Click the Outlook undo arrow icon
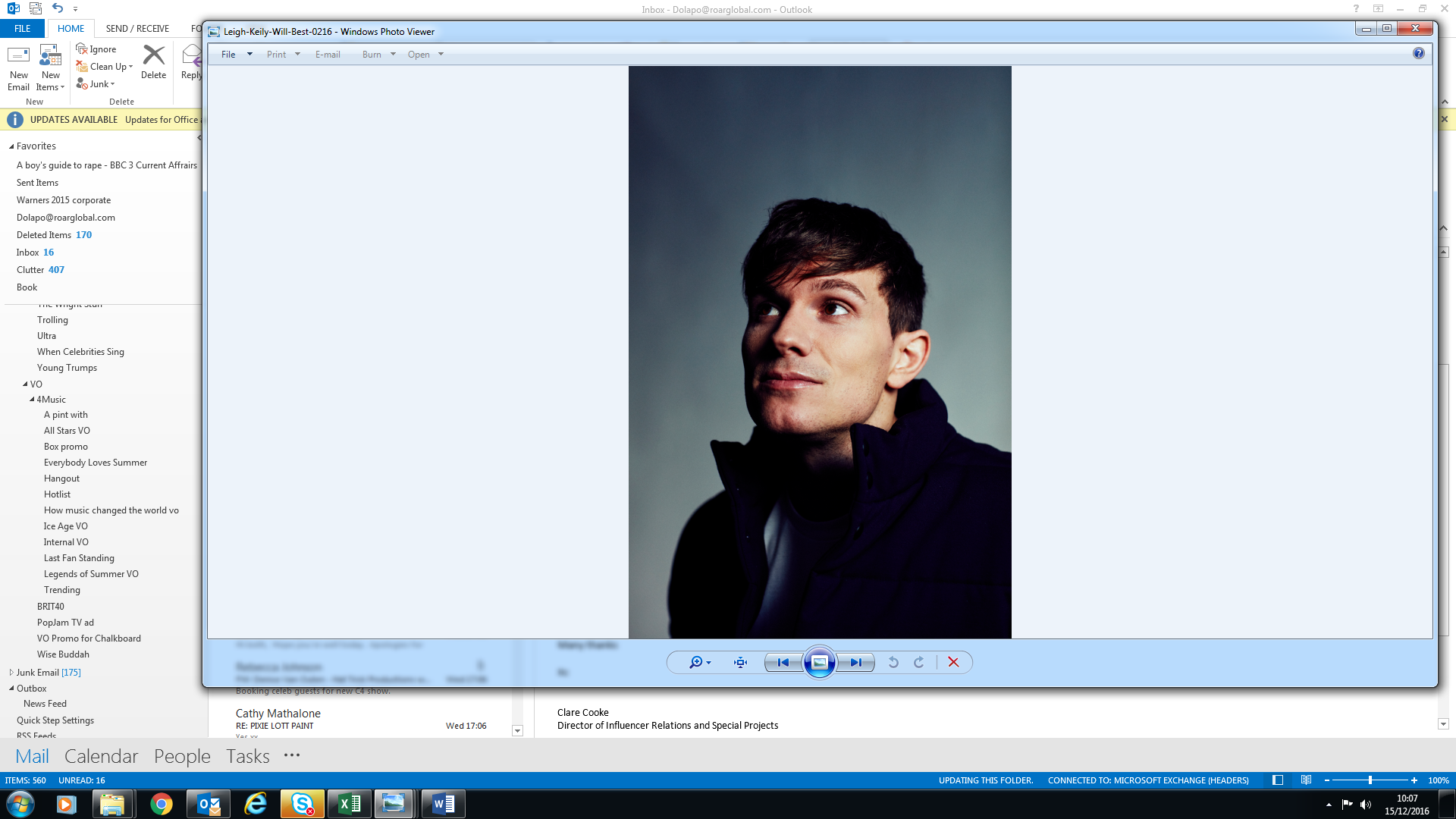This screenshot has width=1456, height=819. click(x=58, y=8)
